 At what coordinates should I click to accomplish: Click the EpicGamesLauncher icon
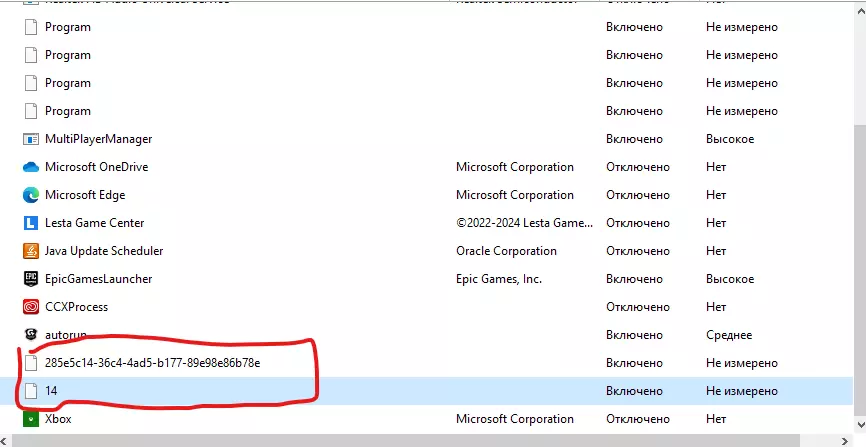point(31,279)
